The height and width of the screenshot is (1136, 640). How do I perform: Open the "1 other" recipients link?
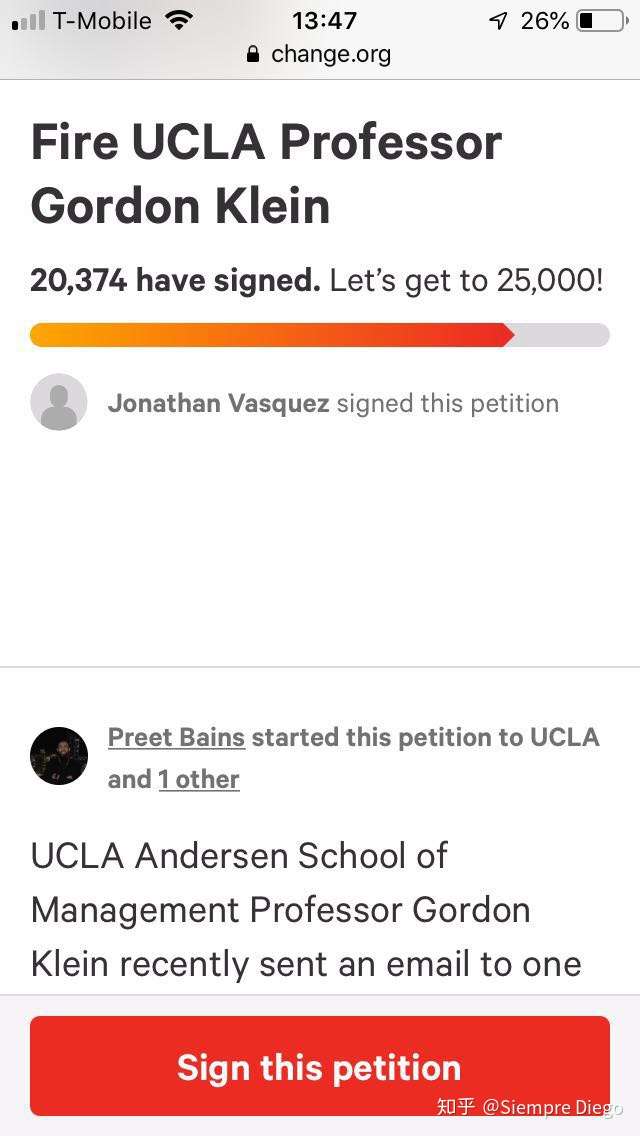[x=199, y=780]
